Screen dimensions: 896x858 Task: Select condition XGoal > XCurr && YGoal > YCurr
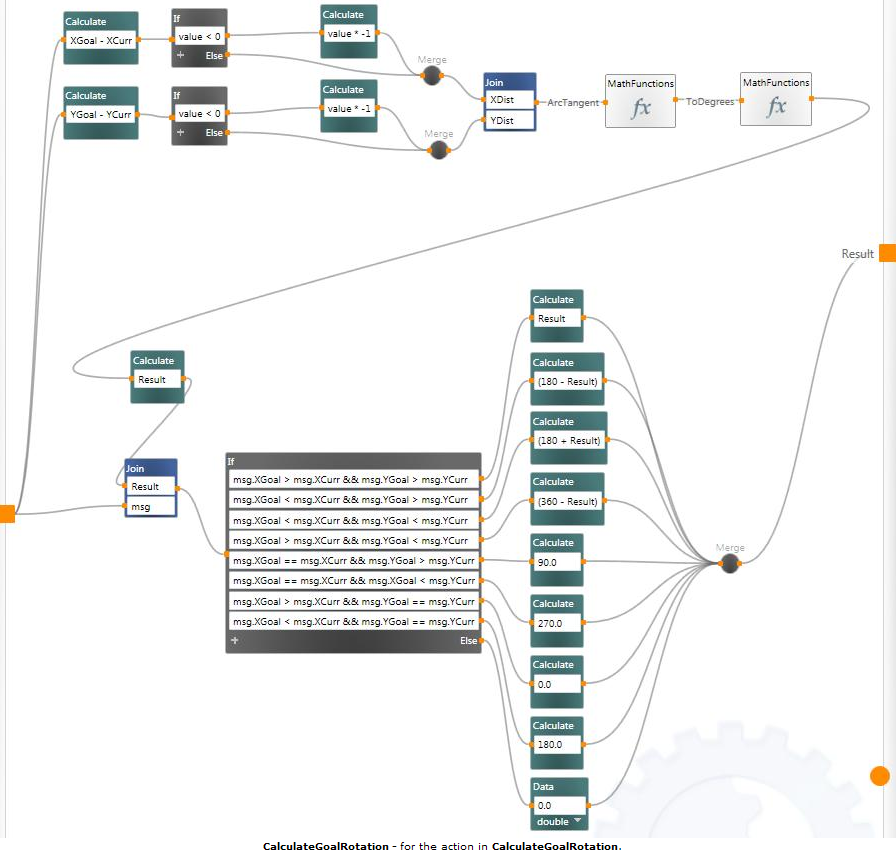pyautogui.click(x=354, y=480)
